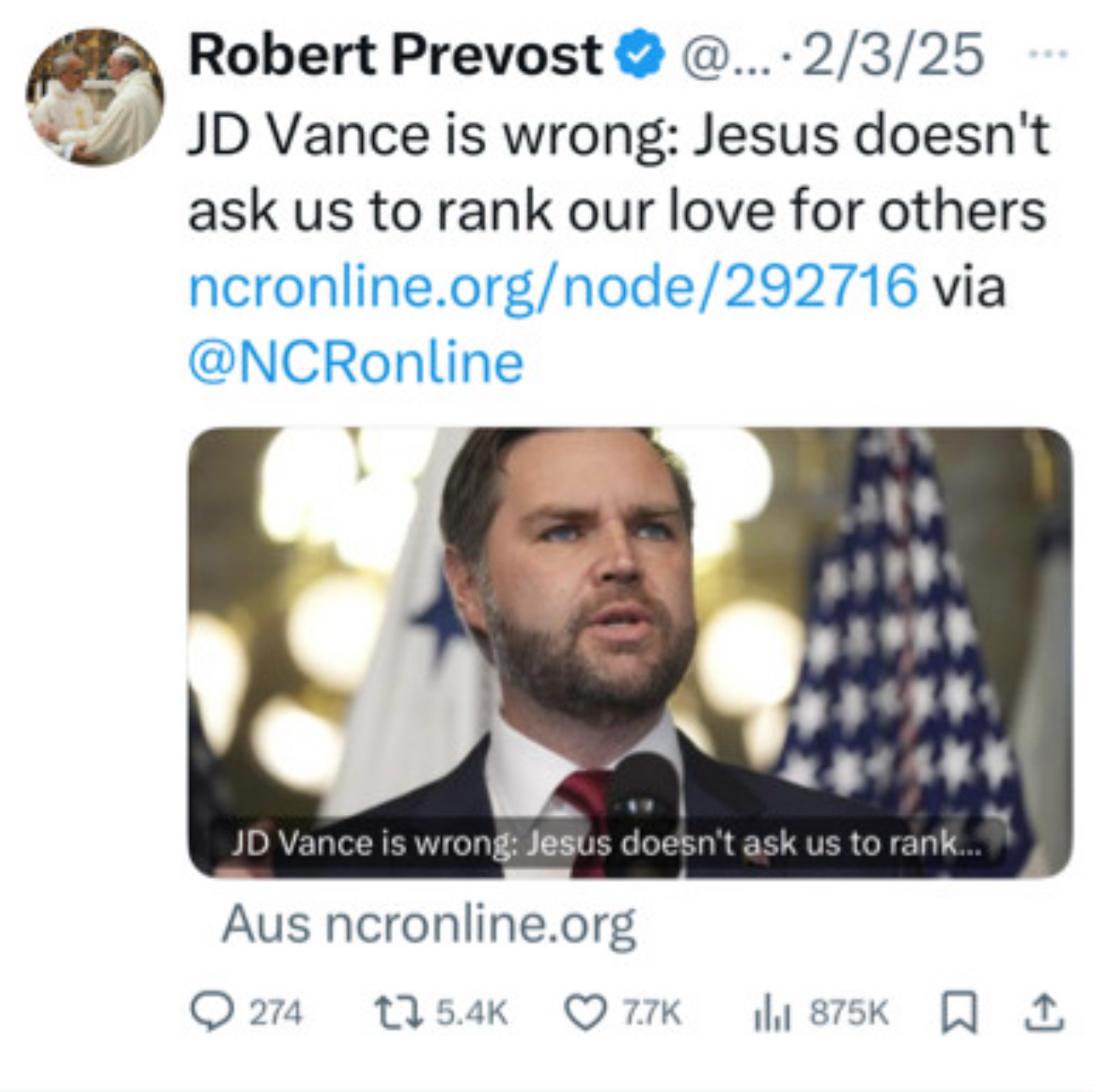Click the Robert Prevost display name
Viewport: 1094px width, 1092px height.
pyautogui.click(x=394, y=55)
